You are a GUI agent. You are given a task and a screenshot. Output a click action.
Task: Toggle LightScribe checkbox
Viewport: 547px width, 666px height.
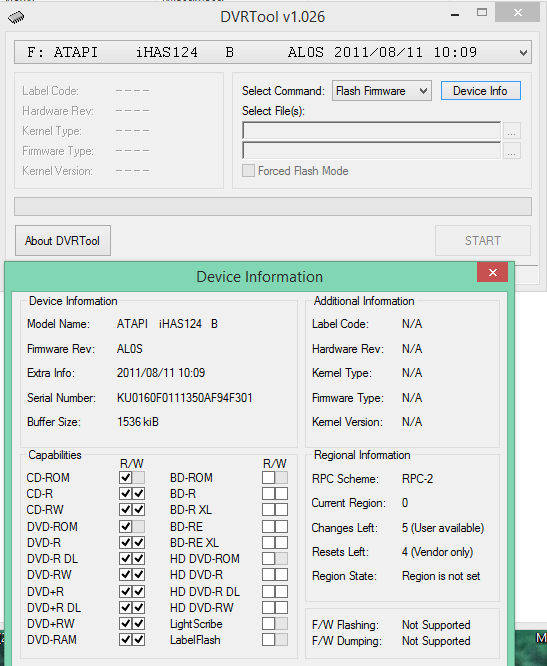(268, 624)
